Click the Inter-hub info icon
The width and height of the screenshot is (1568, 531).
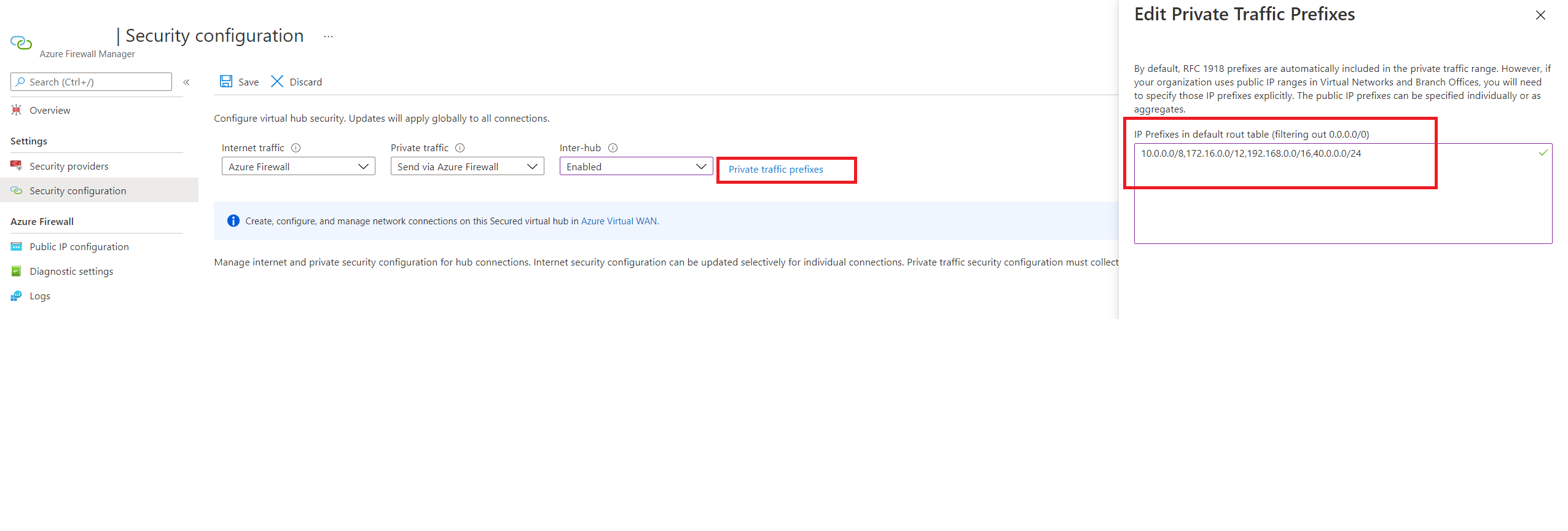pos(613,148)
